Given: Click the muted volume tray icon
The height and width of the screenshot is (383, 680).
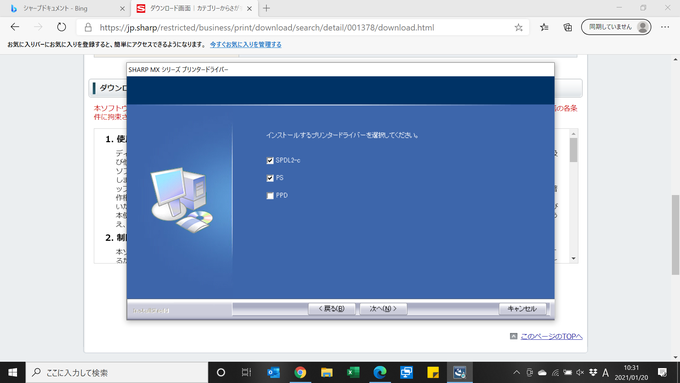Looking at the screenshot, I should [x=580, y=373].
